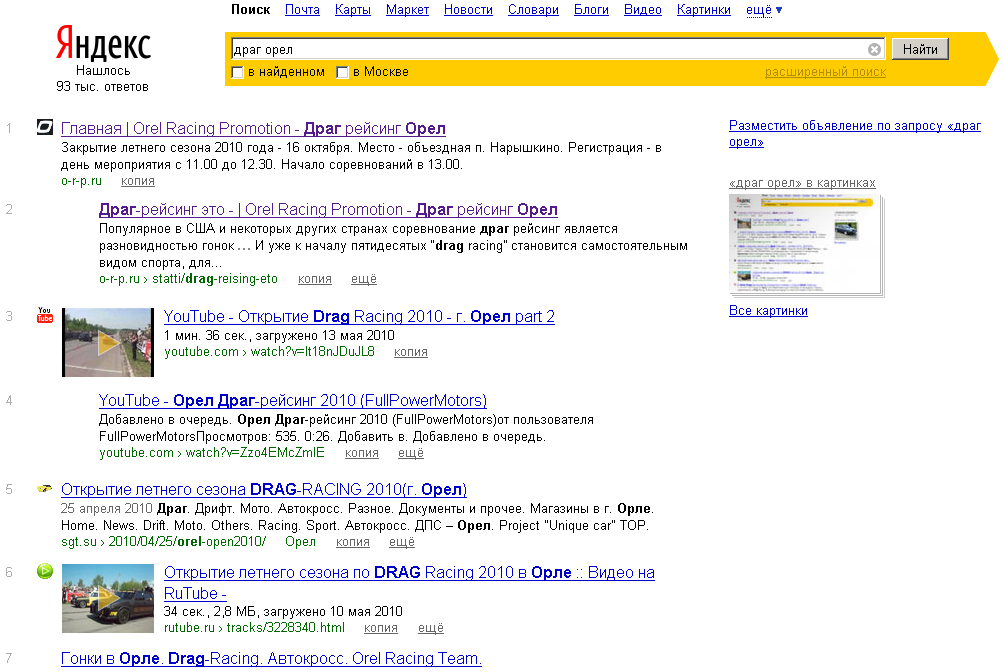Open the Карты tab
The width and height of the screenshot is (1004, 672).
click(352, 10)
